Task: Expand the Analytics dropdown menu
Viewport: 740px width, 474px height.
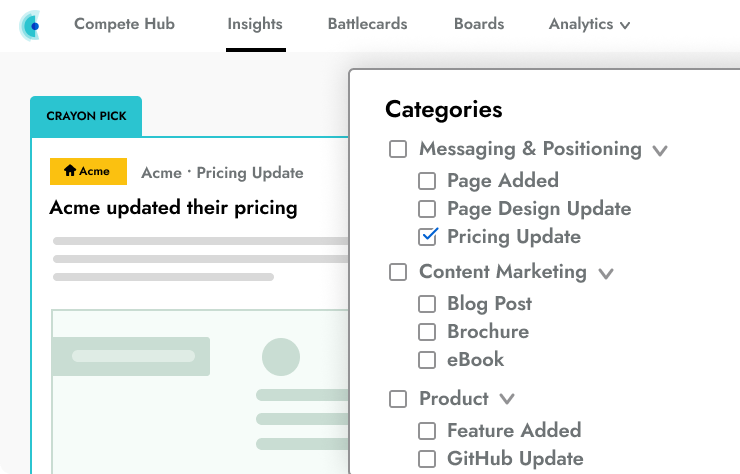Action: pos(589,24)
